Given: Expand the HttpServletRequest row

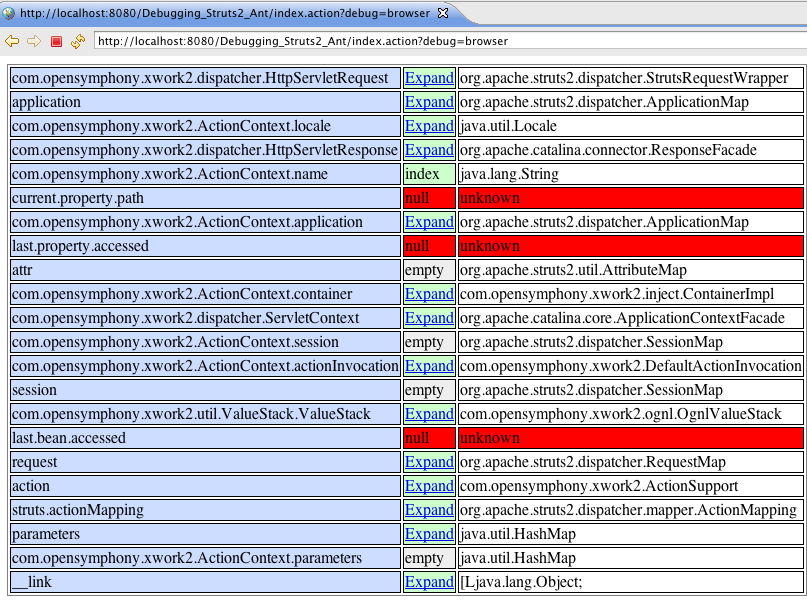Looking at the screenshot, I should click(429, 78).
